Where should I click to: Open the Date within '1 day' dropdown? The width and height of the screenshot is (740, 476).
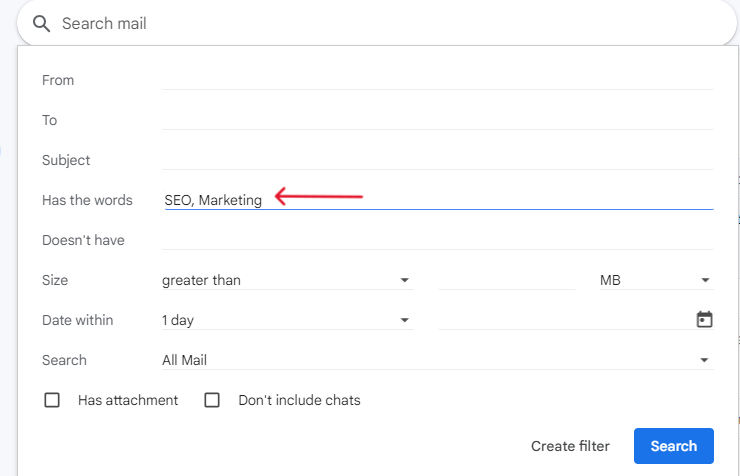(x=287, y=320)
